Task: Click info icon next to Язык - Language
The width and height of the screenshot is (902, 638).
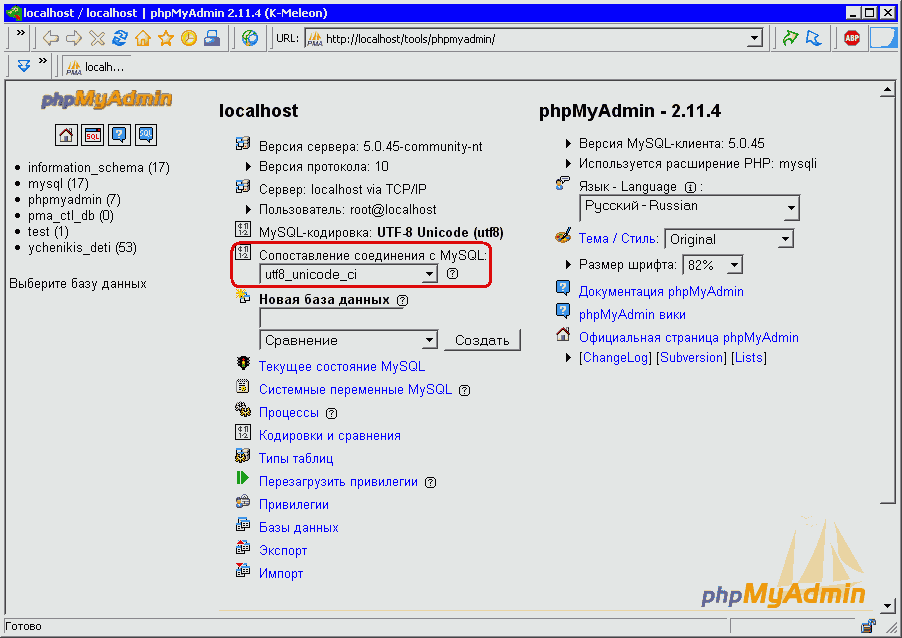Action: coord(690,188)
